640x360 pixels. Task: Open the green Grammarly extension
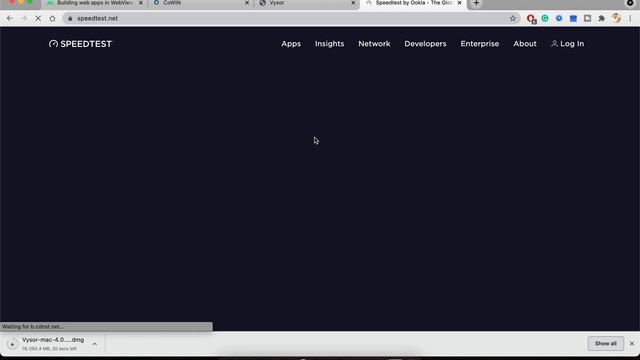(545, 18)
